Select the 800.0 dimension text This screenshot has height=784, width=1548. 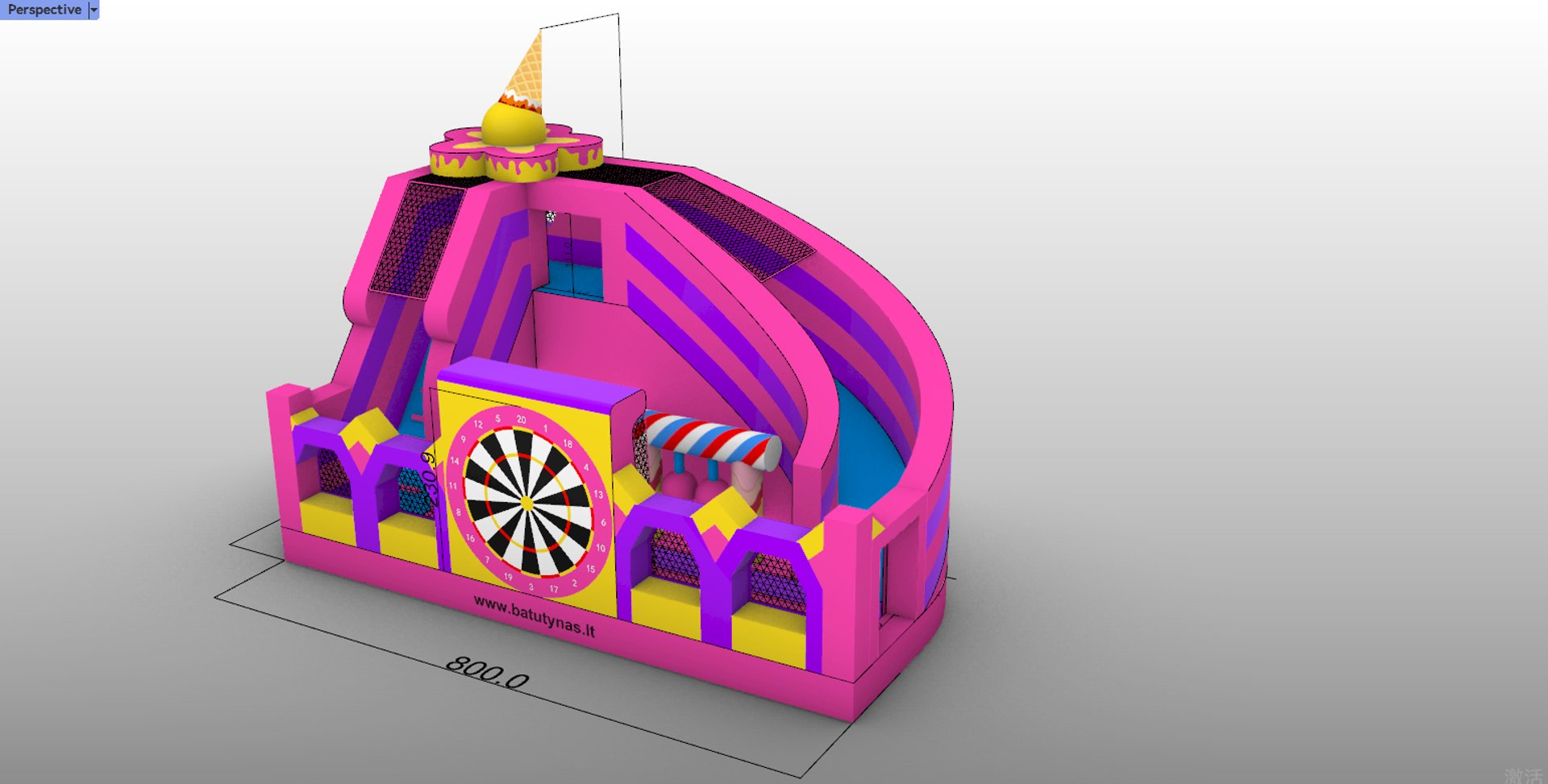[x=487, y=672]
